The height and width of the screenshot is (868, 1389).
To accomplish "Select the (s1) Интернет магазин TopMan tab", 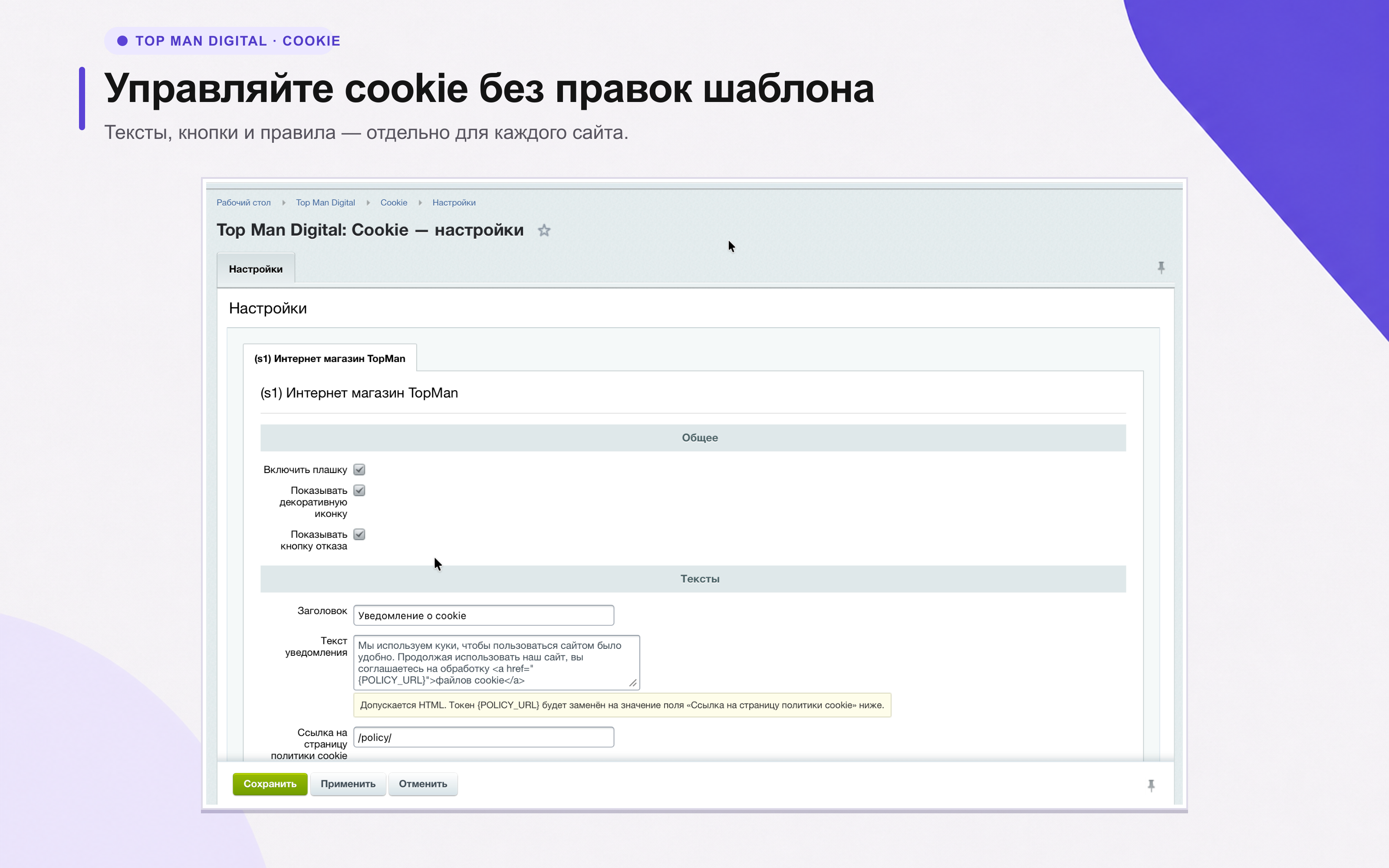I will tap(330, 358).
